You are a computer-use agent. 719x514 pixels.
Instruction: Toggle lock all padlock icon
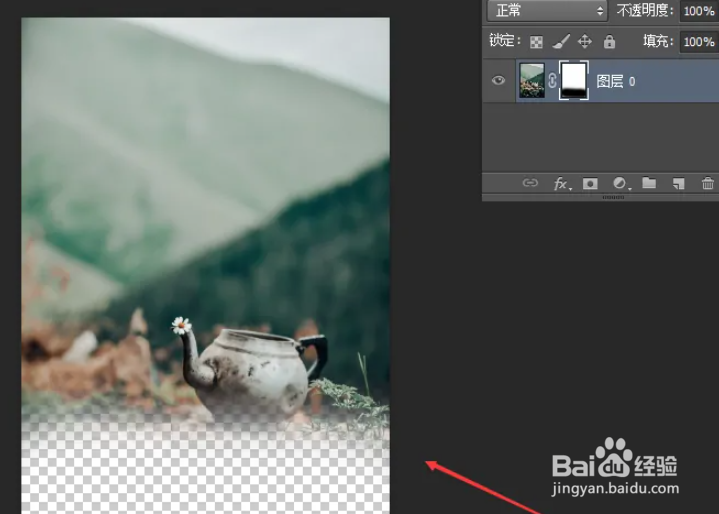click(x=609, y=42)
